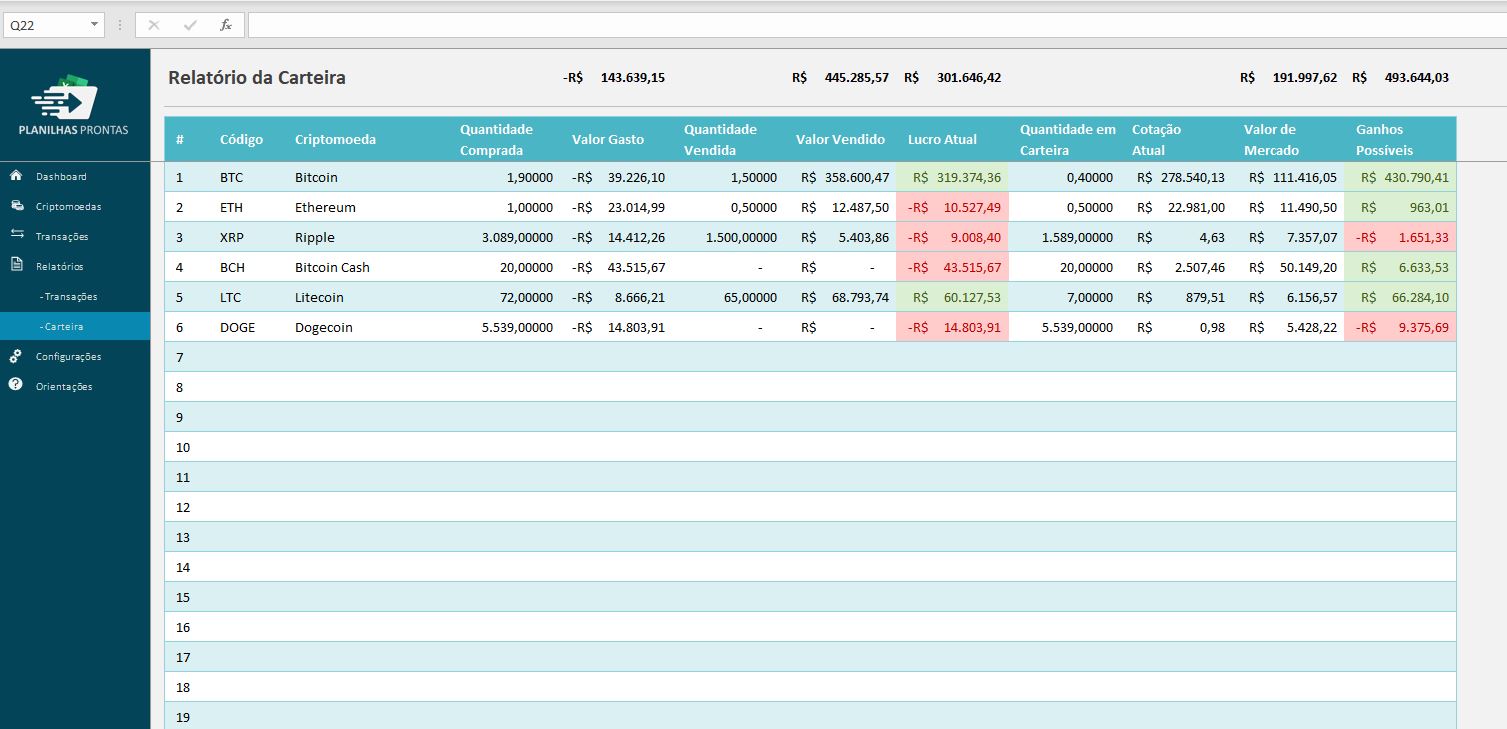This screenshot has height=729, width=1507.
Task: Open Relatórios via its document icon
Action: coord(16,266)
